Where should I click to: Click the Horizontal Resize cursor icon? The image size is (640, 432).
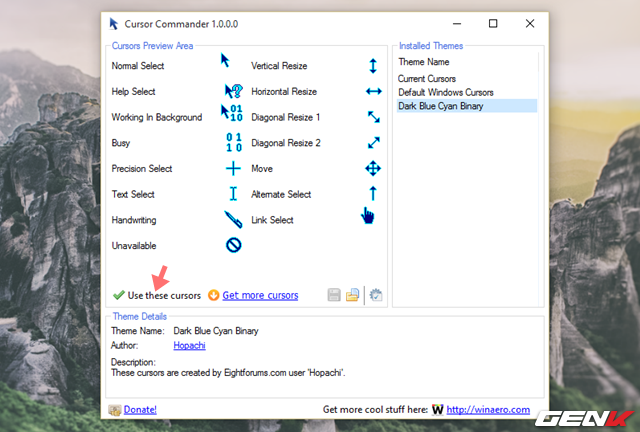[x=373, y=91]
